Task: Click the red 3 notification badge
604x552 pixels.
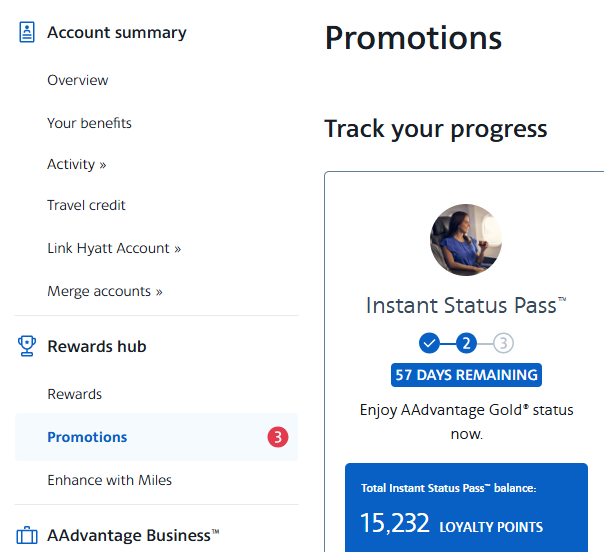Action: [278, 437]
